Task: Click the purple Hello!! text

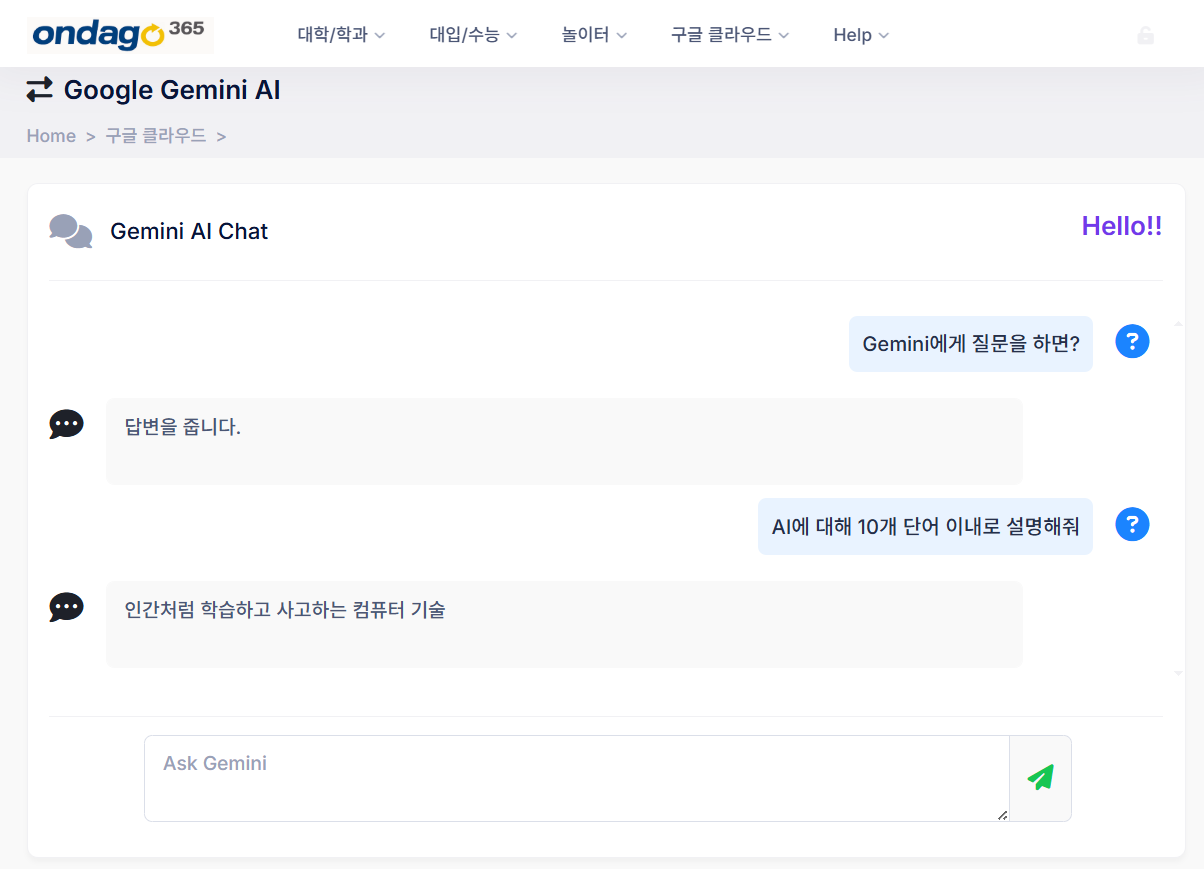Action: [1122, 226]
